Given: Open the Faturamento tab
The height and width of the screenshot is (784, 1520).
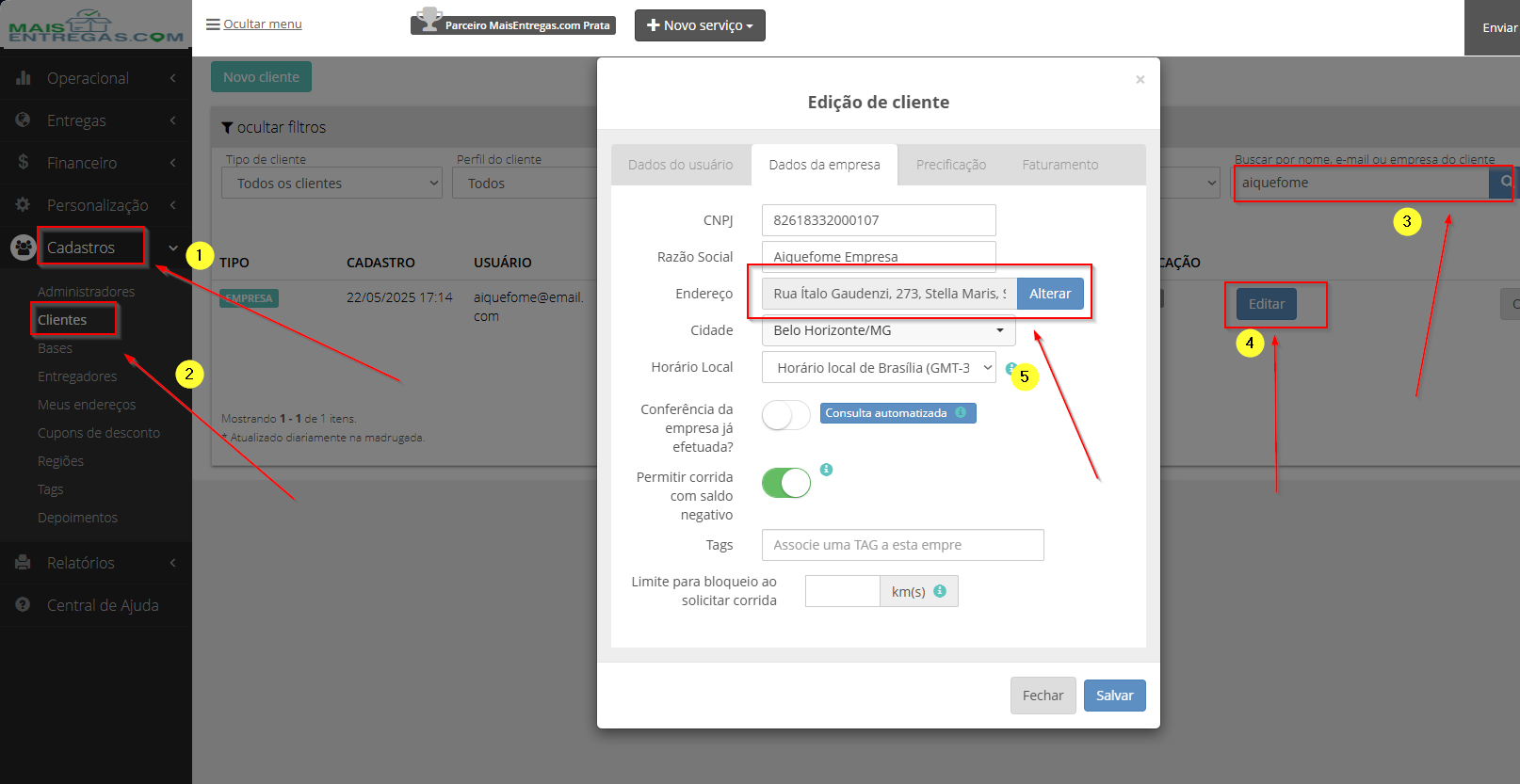Looking at the screenshot, I should coord(1060,165).
